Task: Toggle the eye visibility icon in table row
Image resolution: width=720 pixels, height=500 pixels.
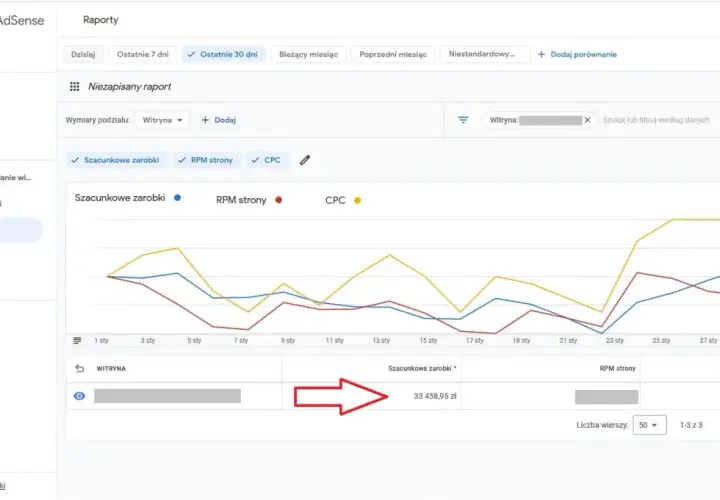Action: coord(79,396)
